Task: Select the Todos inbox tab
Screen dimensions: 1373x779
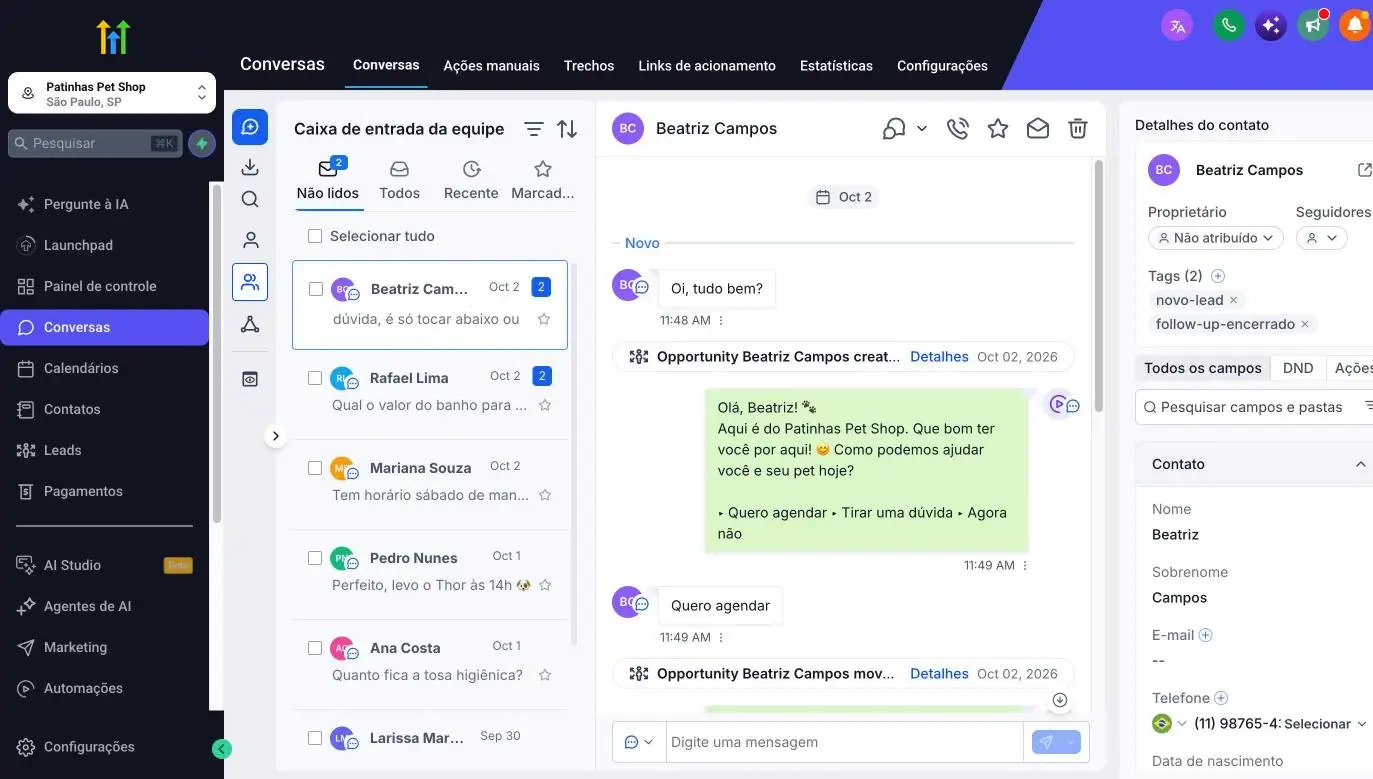Action: tap(399, 181)
